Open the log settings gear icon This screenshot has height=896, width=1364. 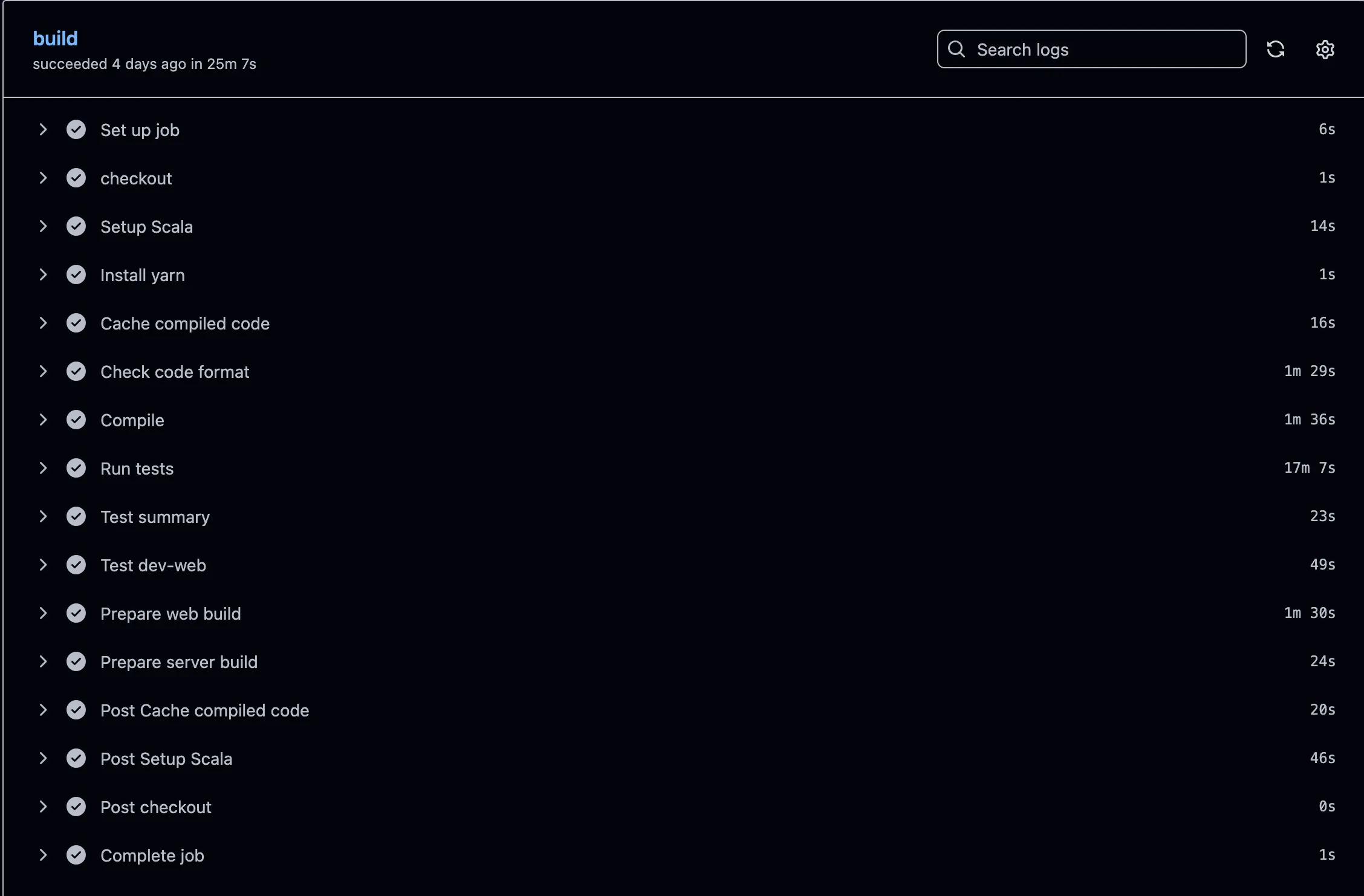point(1325,49)
